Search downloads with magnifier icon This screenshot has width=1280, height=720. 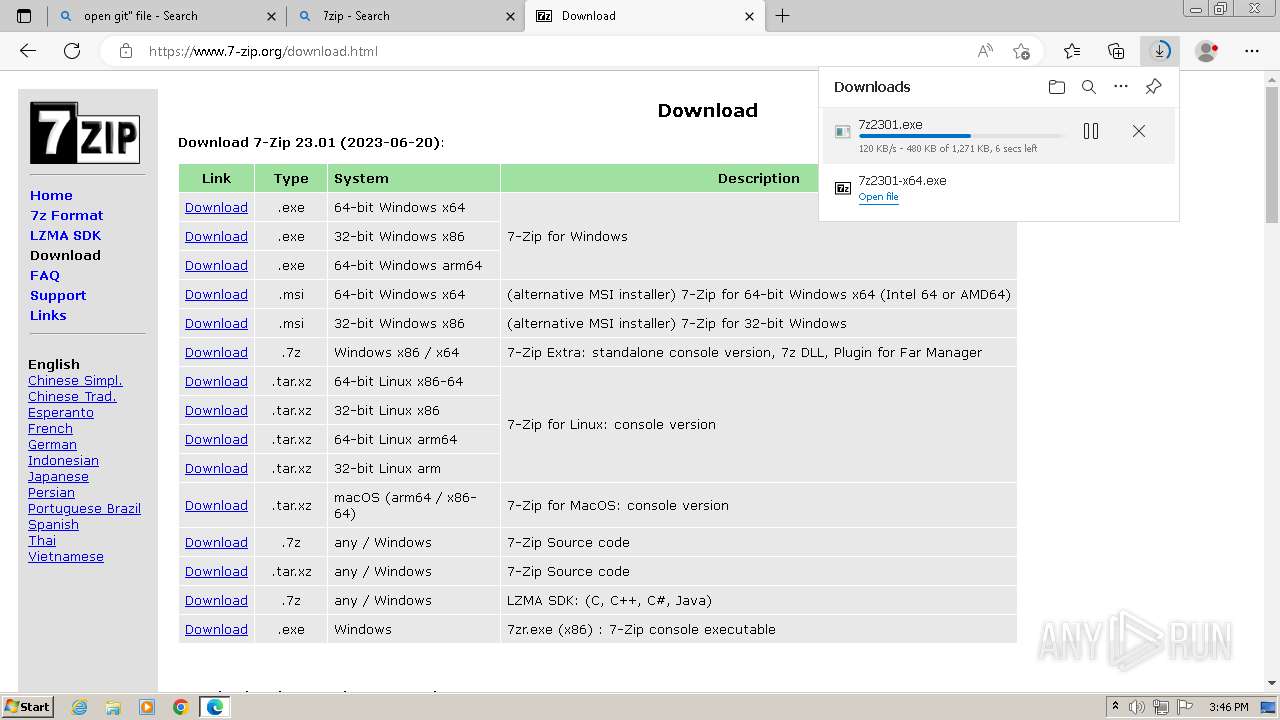pos(1089,87)
